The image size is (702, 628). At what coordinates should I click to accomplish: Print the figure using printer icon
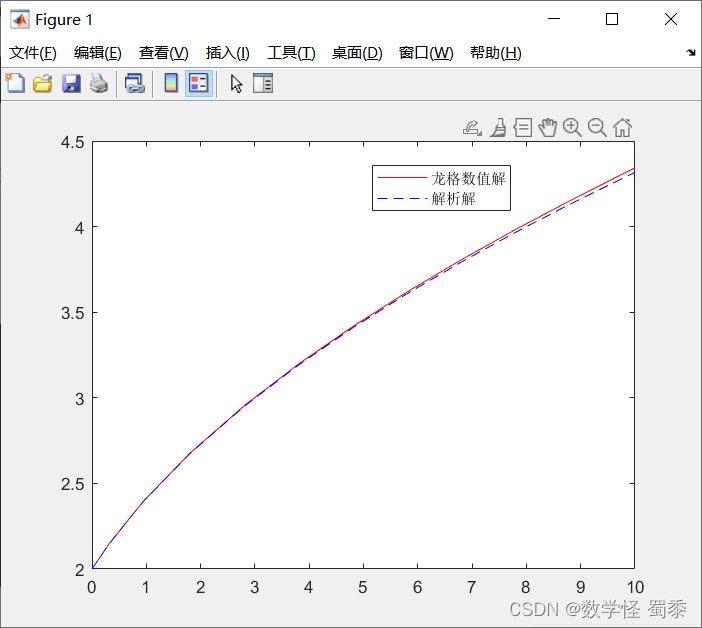pyautogui.click(x=99, y=84)
